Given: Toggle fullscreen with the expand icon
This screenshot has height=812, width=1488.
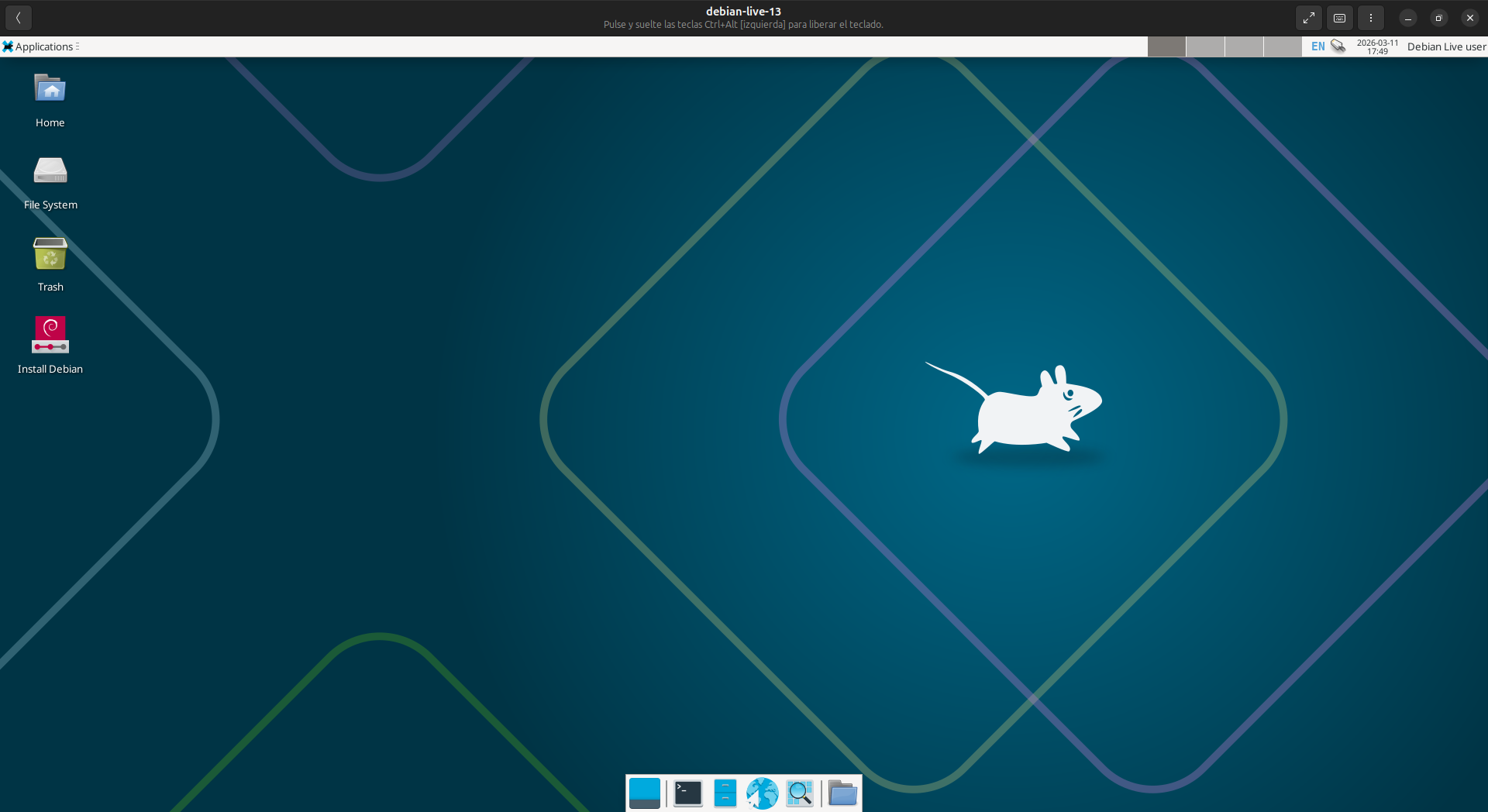Looking at the screenshot, I should (1308, 17).
